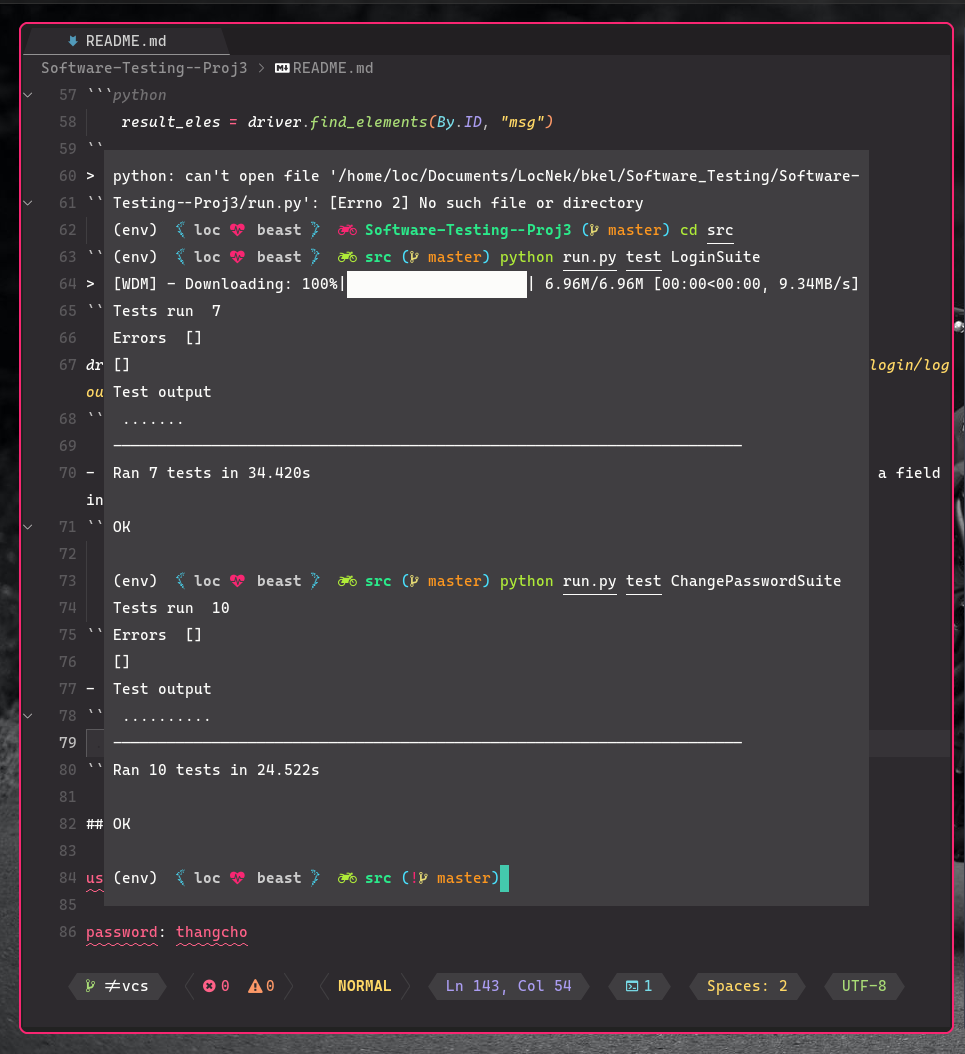Click the find_elements code on line 58
This screenshot has height=1054, width=965.
click(x=368, y=122)
